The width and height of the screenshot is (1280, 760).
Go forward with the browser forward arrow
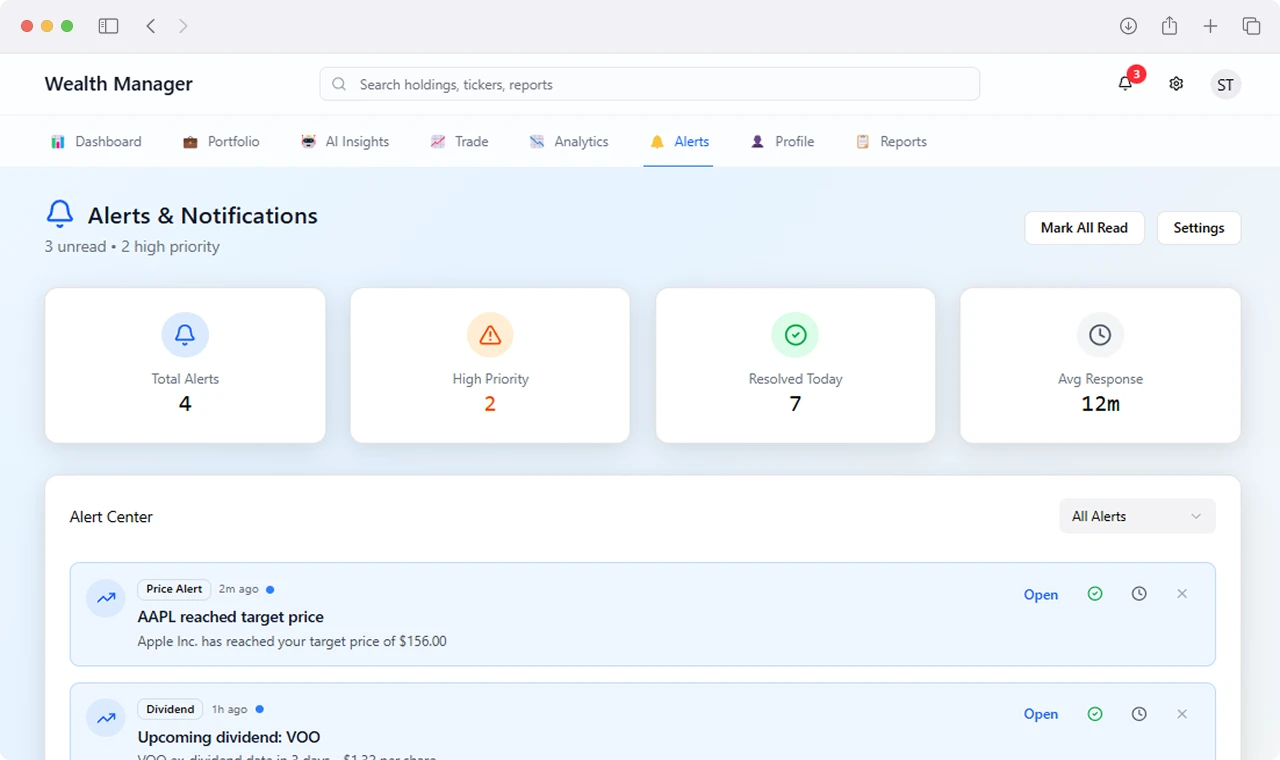tap(183, 26)
